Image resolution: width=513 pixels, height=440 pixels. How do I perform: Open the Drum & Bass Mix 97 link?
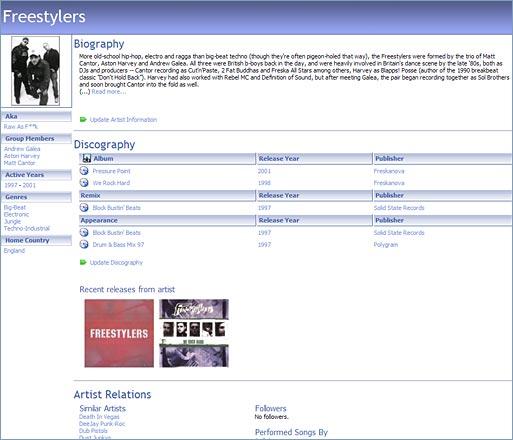pos(118,245)
